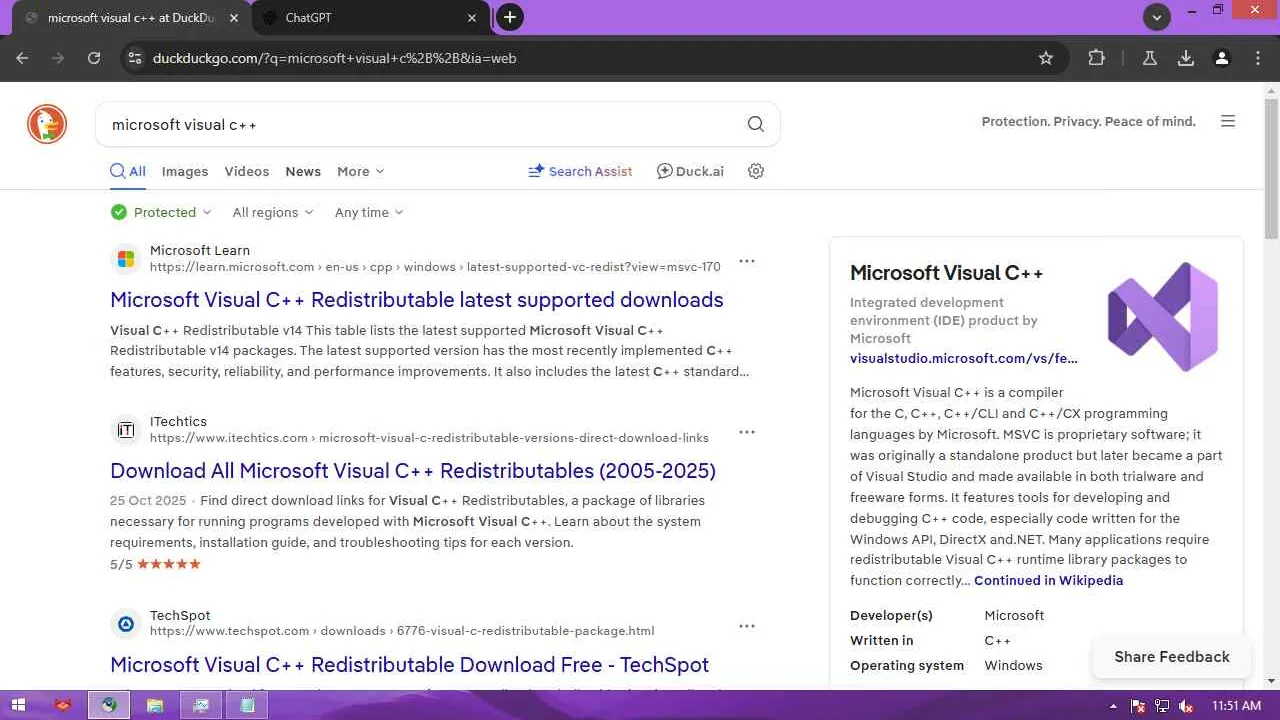1280x720 pixels.
Task: Select the All results tab
Action: [x=128, y=171]
